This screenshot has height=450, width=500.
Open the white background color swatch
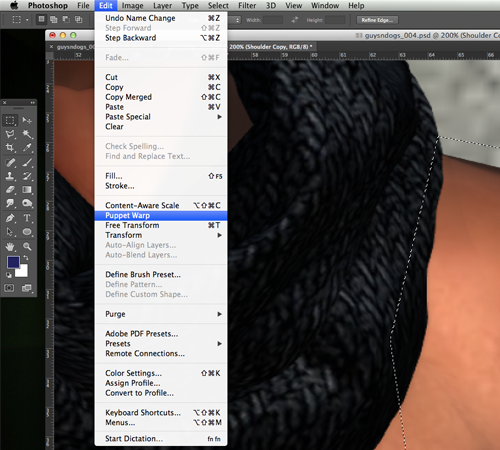(x=22, y=271)
